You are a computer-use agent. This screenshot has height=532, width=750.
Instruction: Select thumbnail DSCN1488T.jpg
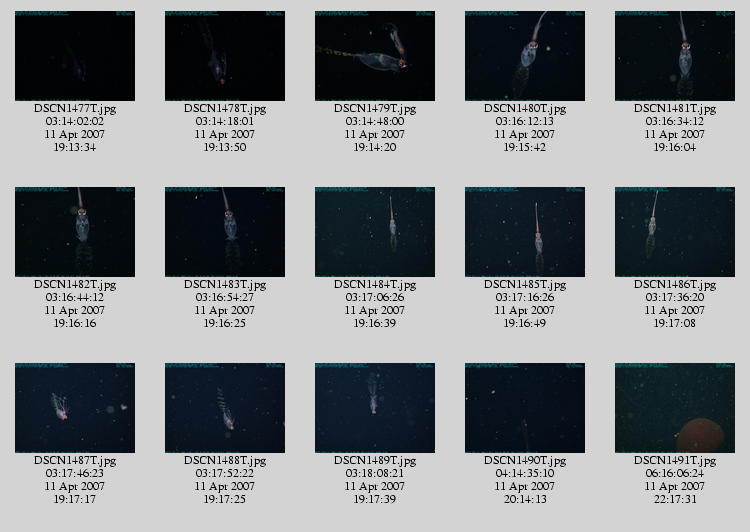point(225,408)
